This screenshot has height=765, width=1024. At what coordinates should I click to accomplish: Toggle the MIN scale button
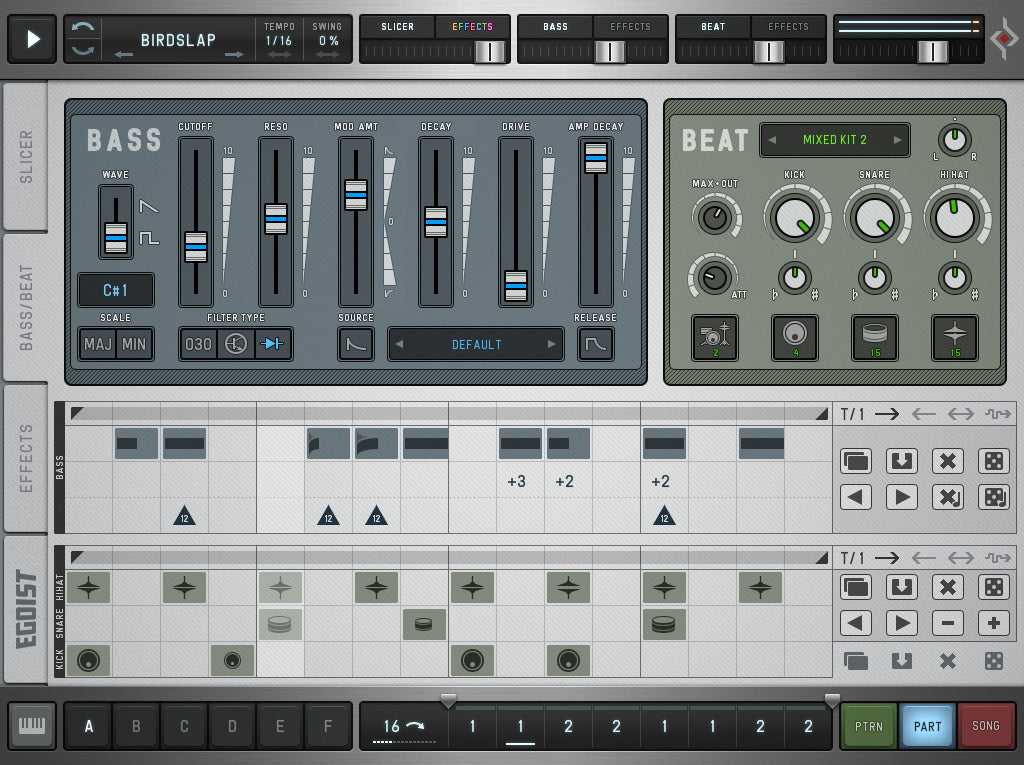click(134, 344)
